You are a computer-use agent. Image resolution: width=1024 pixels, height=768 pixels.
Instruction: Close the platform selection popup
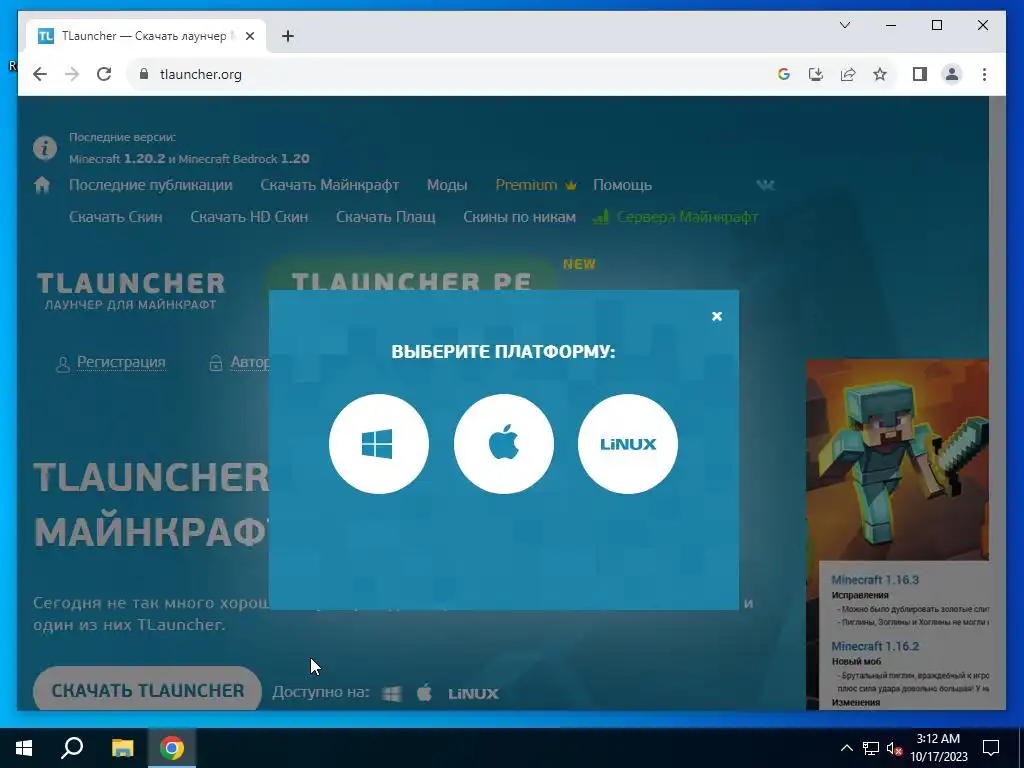click(716, 316)
